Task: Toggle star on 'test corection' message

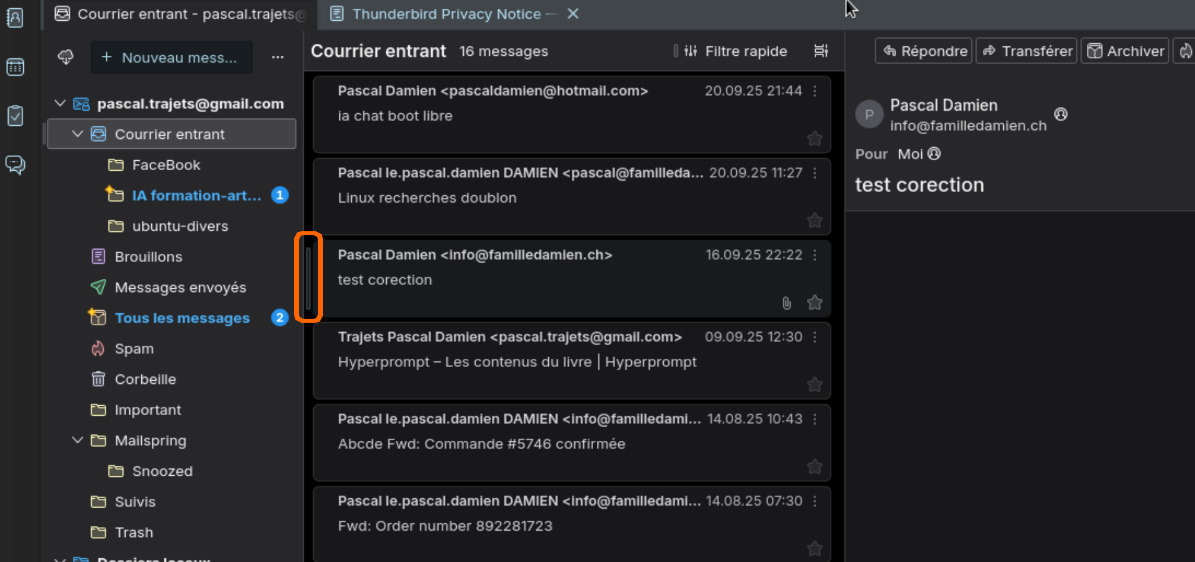Action: (815, 302)
